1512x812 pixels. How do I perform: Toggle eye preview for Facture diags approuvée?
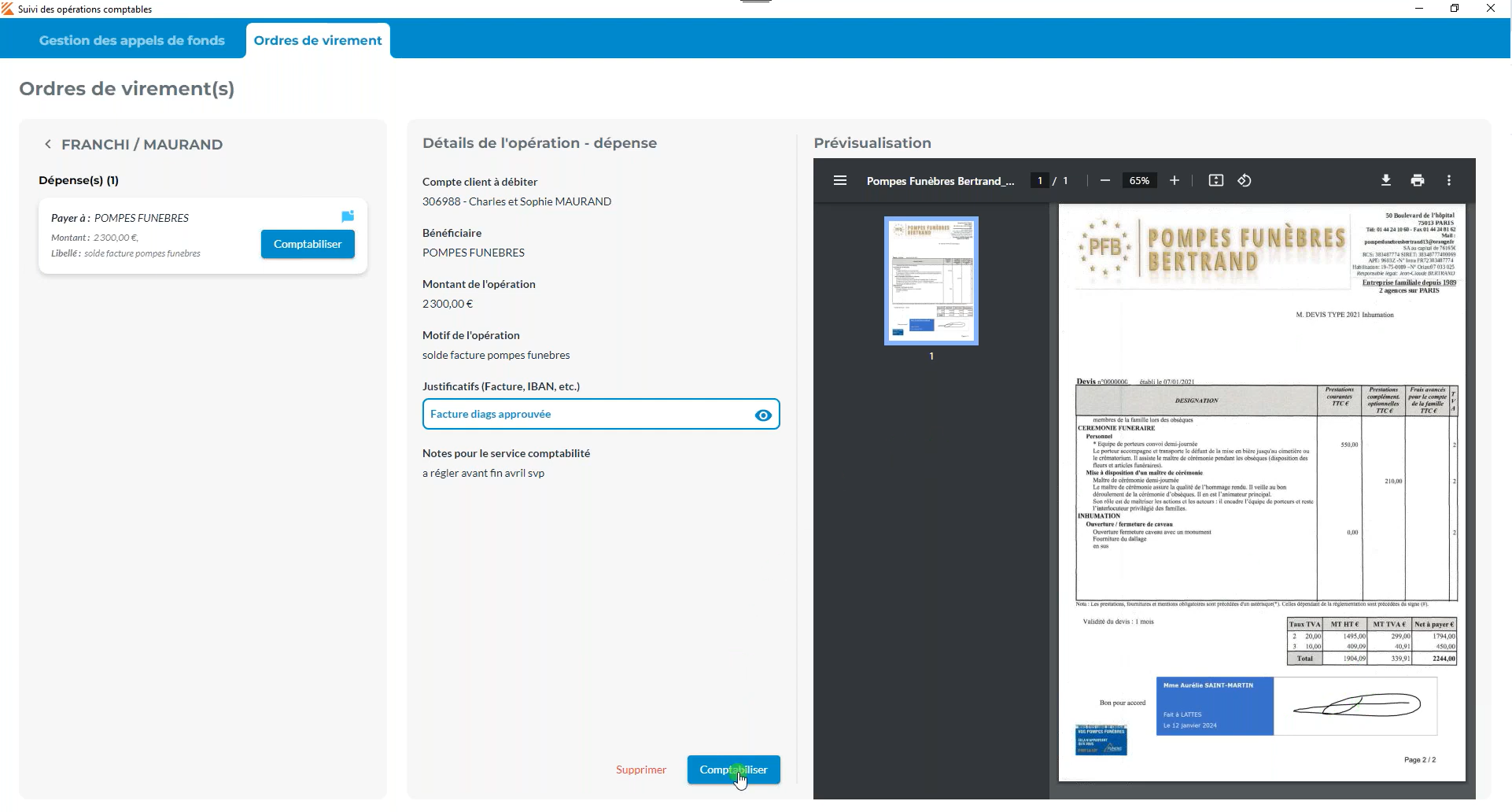(762, 415)
